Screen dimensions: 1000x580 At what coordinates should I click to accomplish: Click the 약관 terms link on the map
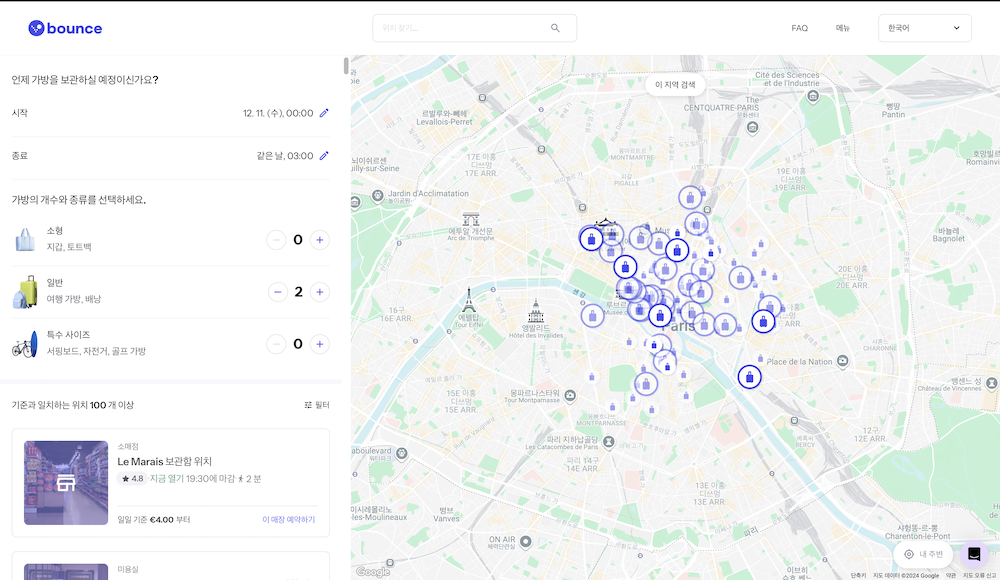click(x=950, y=576)
